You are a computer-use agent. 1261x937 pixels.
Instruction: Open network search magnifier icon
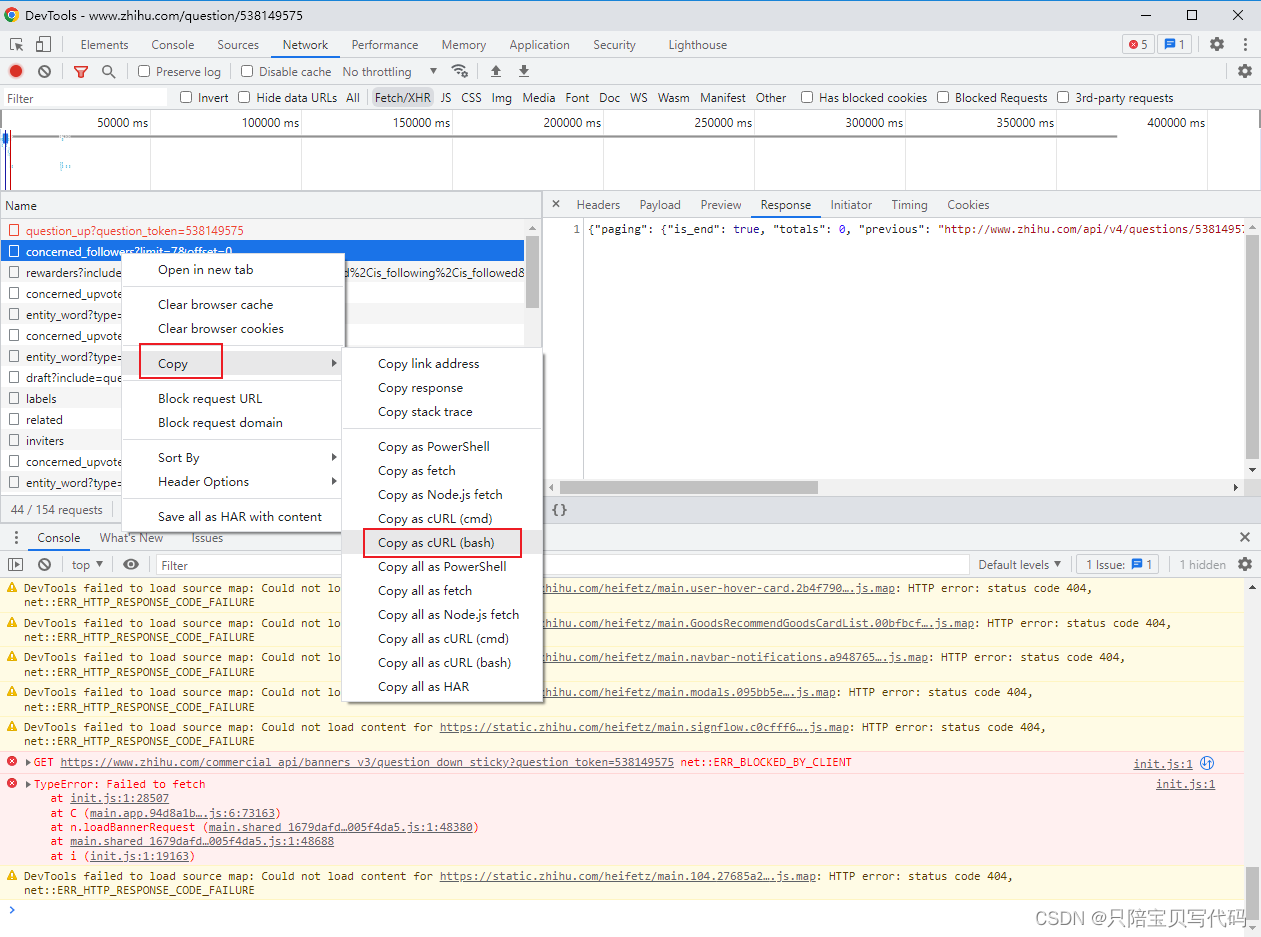click(x=109, y=71)
